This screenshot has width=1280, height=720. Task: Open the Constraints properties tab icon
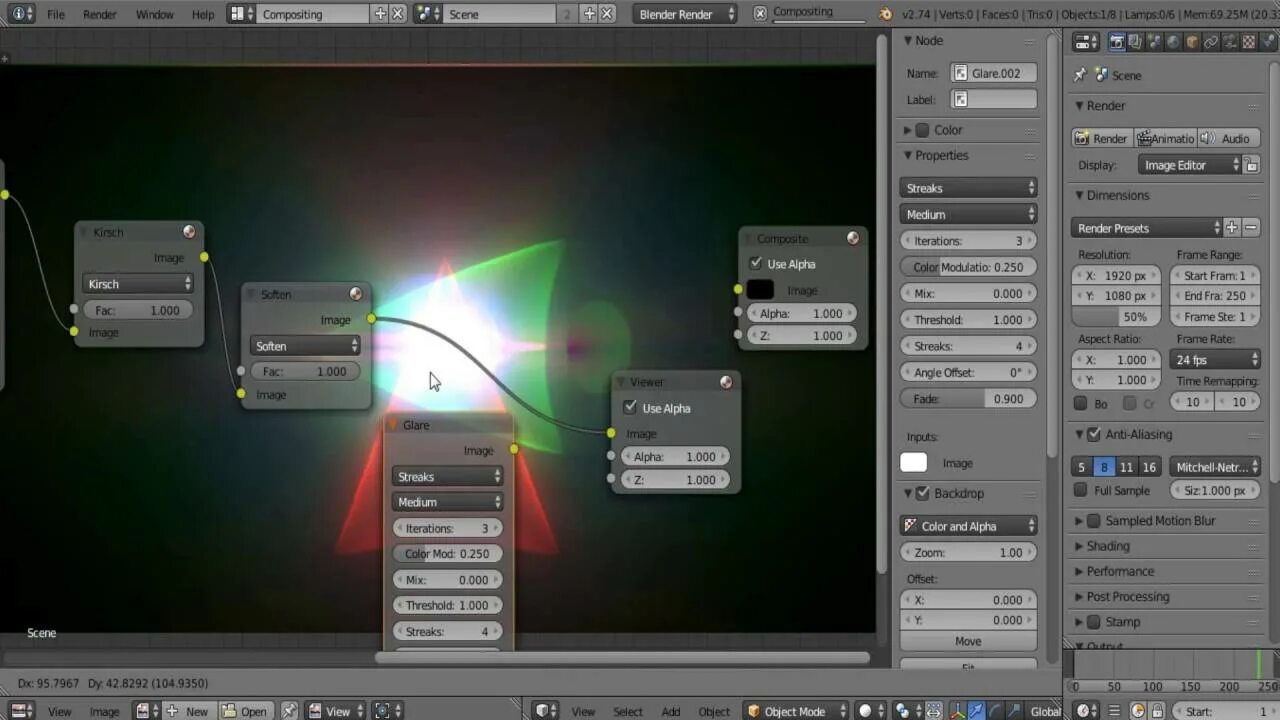pyautogui.click(x=1211, y=42)
